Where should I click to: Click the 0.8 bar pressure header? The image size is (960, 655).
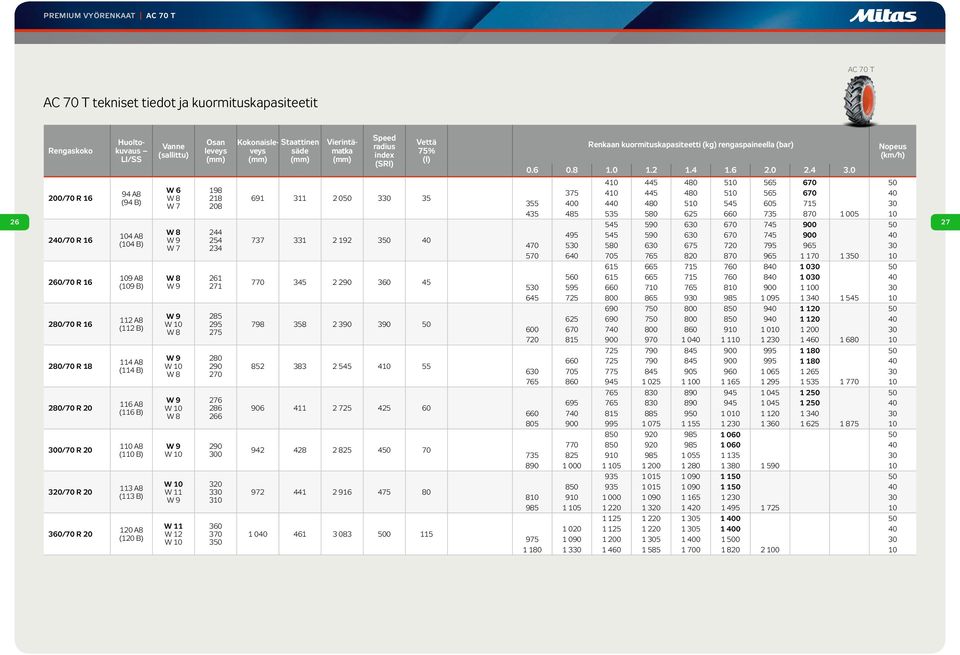(x=572, y=170)
